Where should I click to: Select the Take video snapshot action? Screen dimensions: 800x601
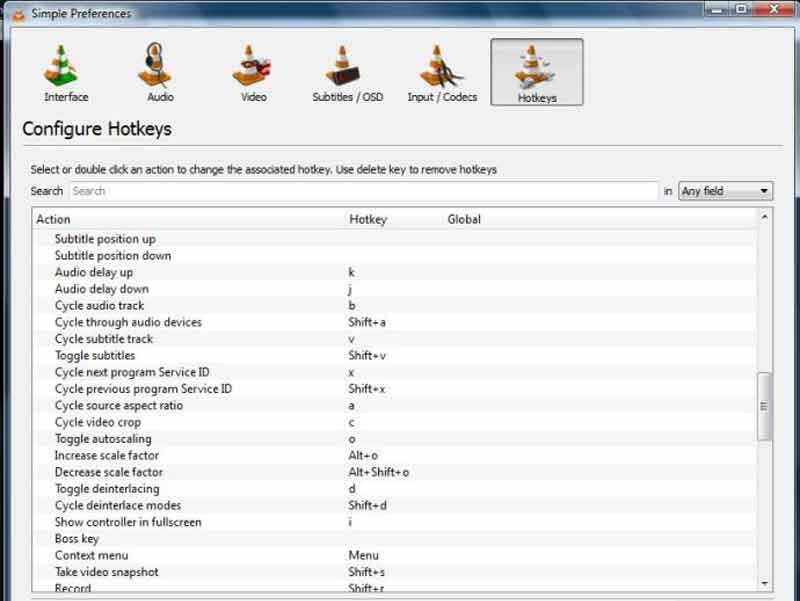[107, 572]
